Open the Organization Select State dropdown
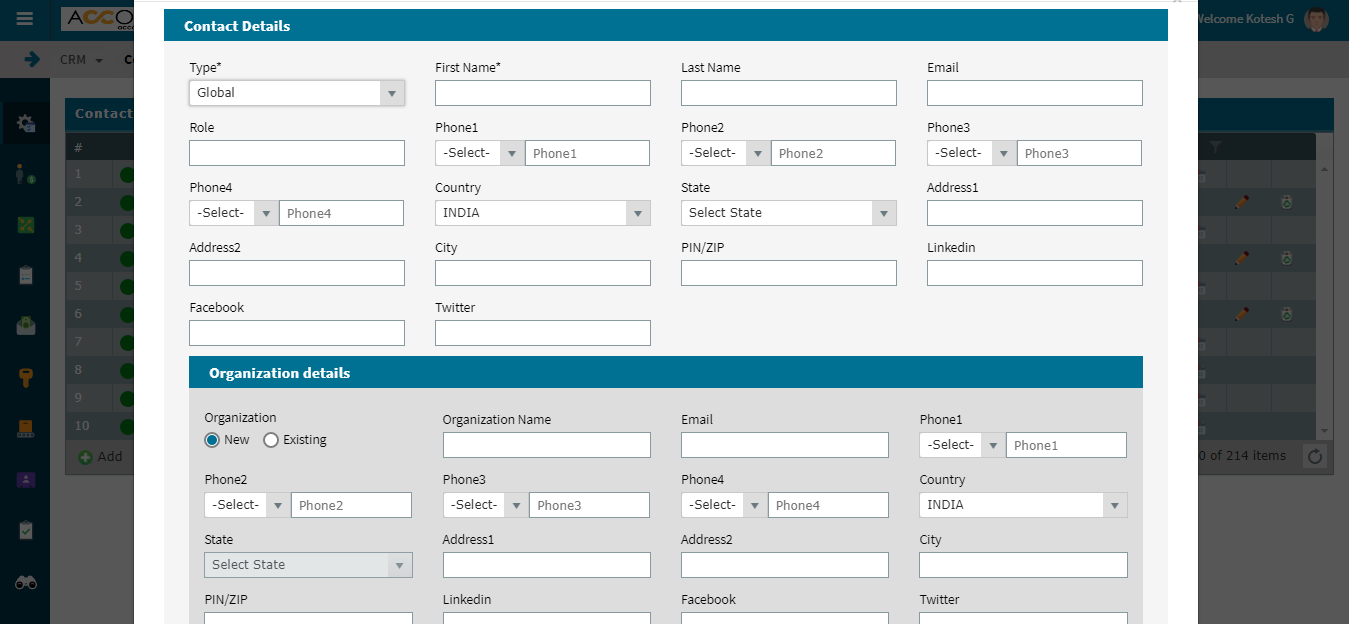The height and width of the screenshot is (624, 1349). click(308, 565)
